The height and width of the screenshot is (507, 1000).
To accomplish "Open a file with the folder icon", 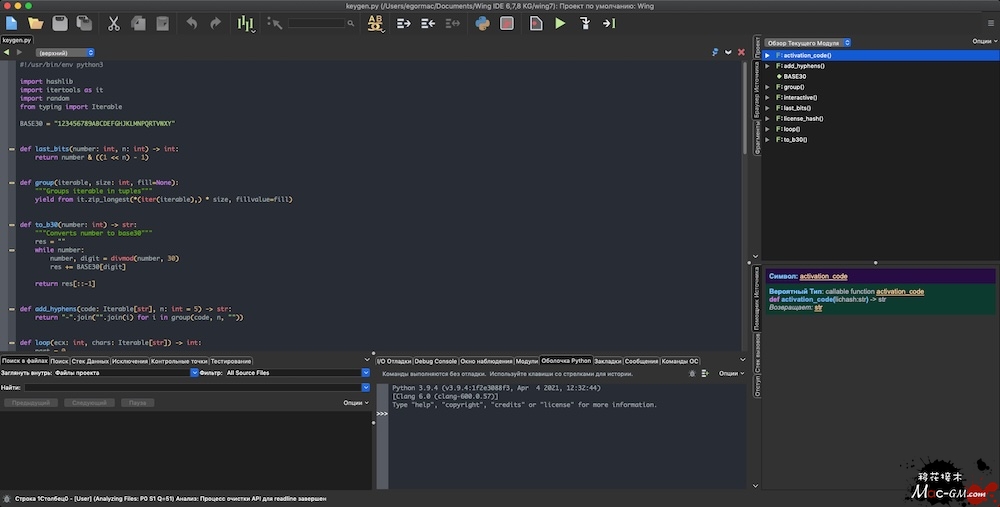I will point(36,22).
